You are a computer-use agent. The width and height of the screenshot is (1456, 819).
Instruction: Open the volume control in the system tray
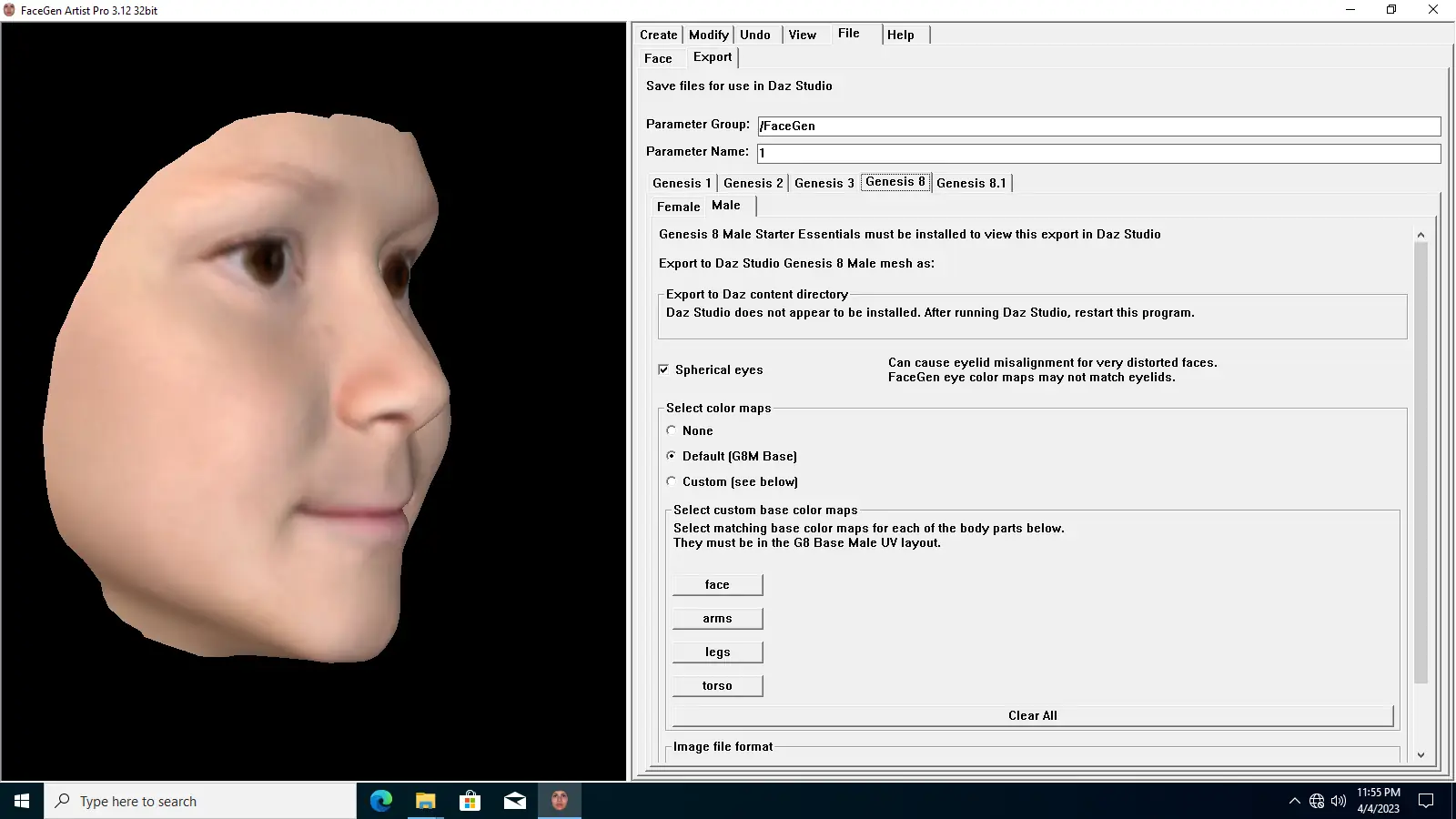click(x=1338, y=801)
